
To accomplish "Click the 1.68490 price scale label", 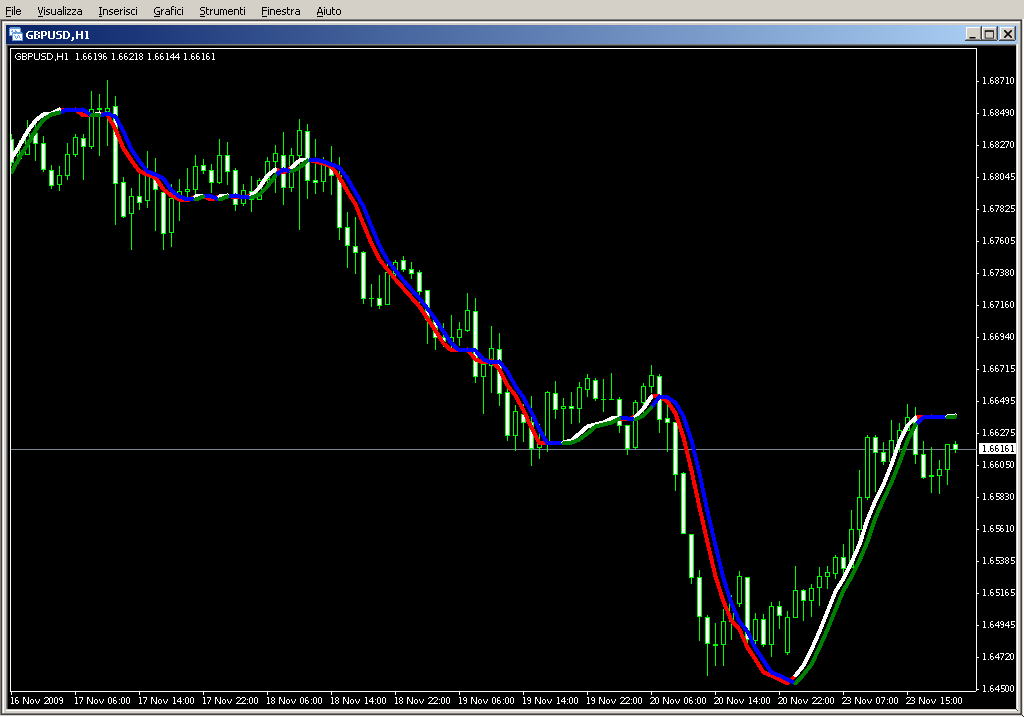I will [x=999, y=112].
